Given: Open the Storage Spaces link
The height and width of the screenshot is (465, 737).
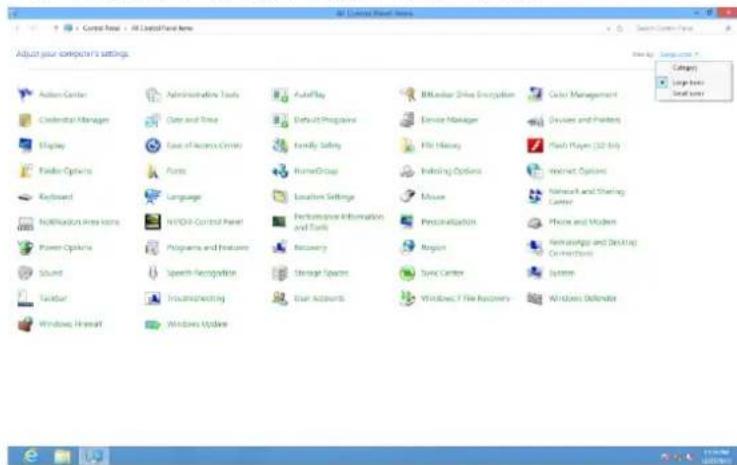Looking at the screenshot, I should [x=321, y=273].
